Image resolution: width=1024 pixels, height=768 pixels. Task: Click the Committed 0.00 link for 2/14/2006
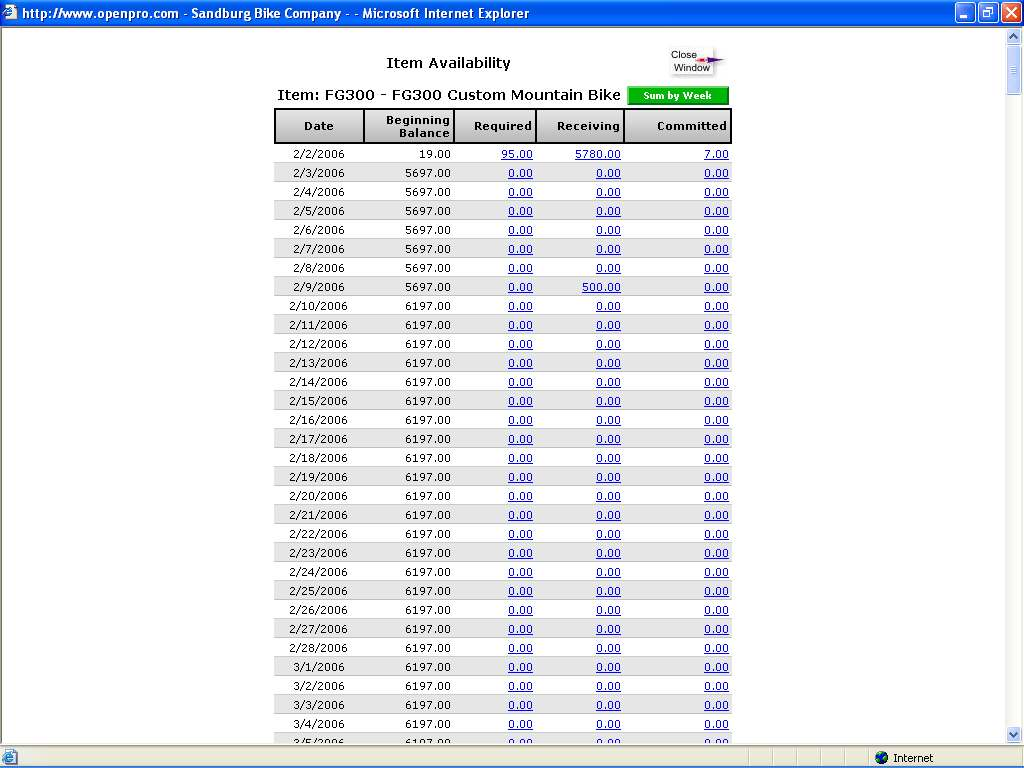click(x=716, y=382)
